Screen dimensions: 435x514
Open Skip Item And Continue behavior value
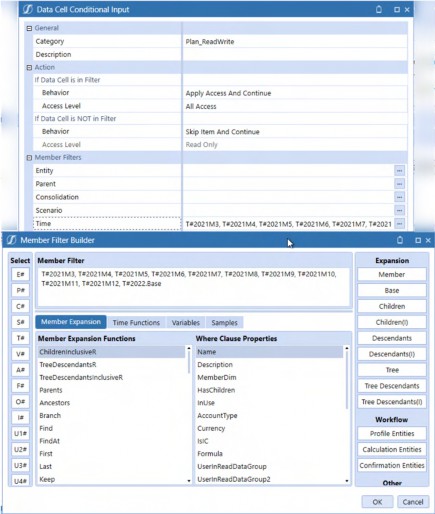295,132
